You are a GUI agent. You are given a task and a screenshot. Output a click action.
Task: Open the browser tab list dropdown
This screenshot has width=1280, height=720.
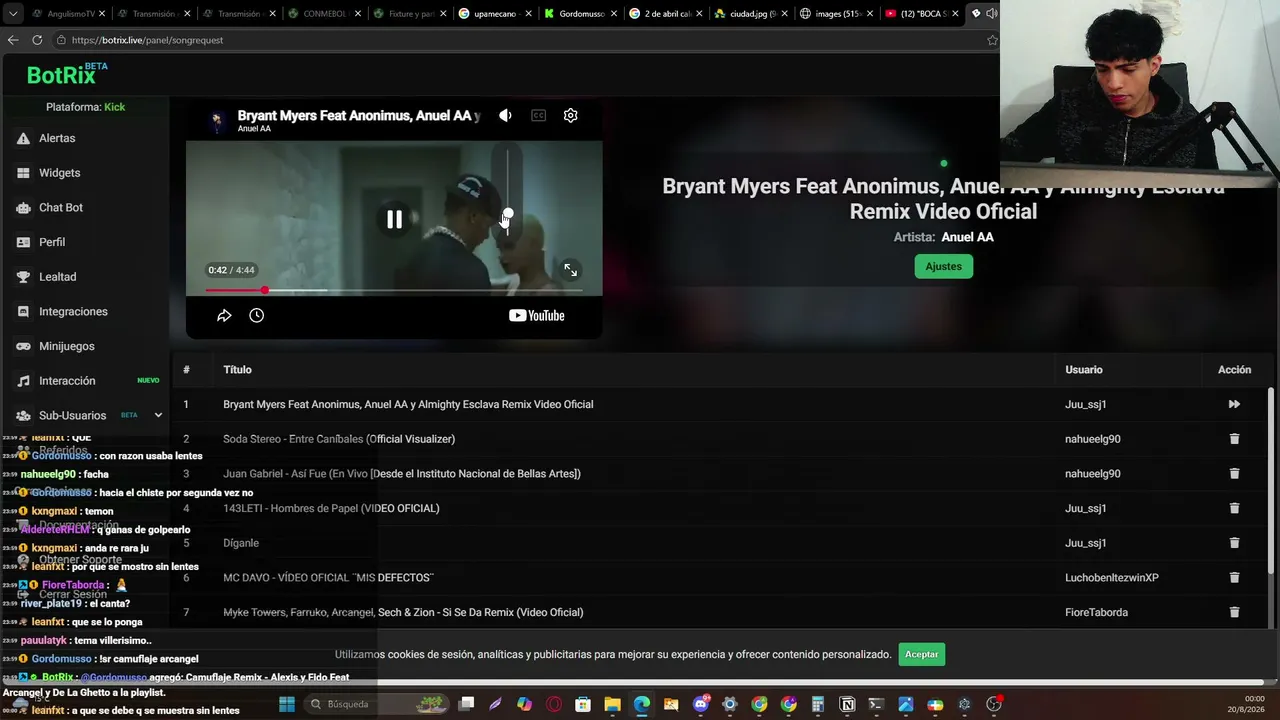click(x=12, y=14)
